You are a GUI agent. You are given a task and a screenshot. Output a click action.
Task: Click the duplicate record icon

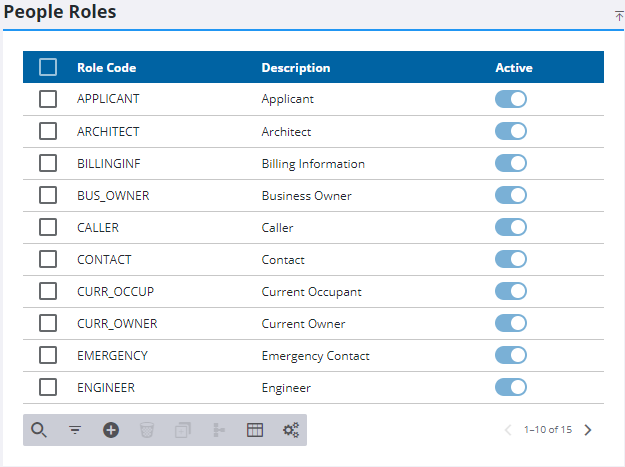(x=183, y=430)
